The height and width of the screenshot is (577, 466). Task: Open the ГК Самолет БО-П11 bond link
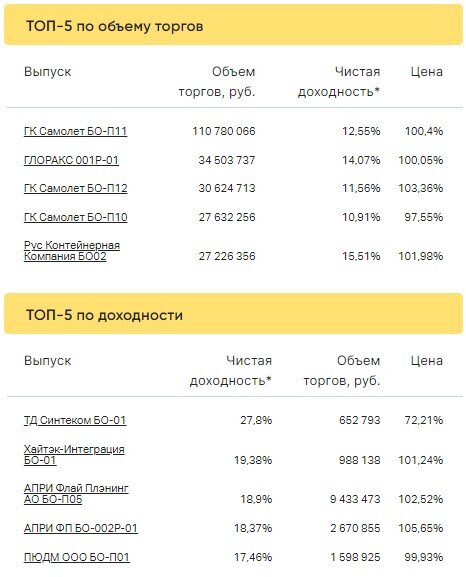point(75,131)
